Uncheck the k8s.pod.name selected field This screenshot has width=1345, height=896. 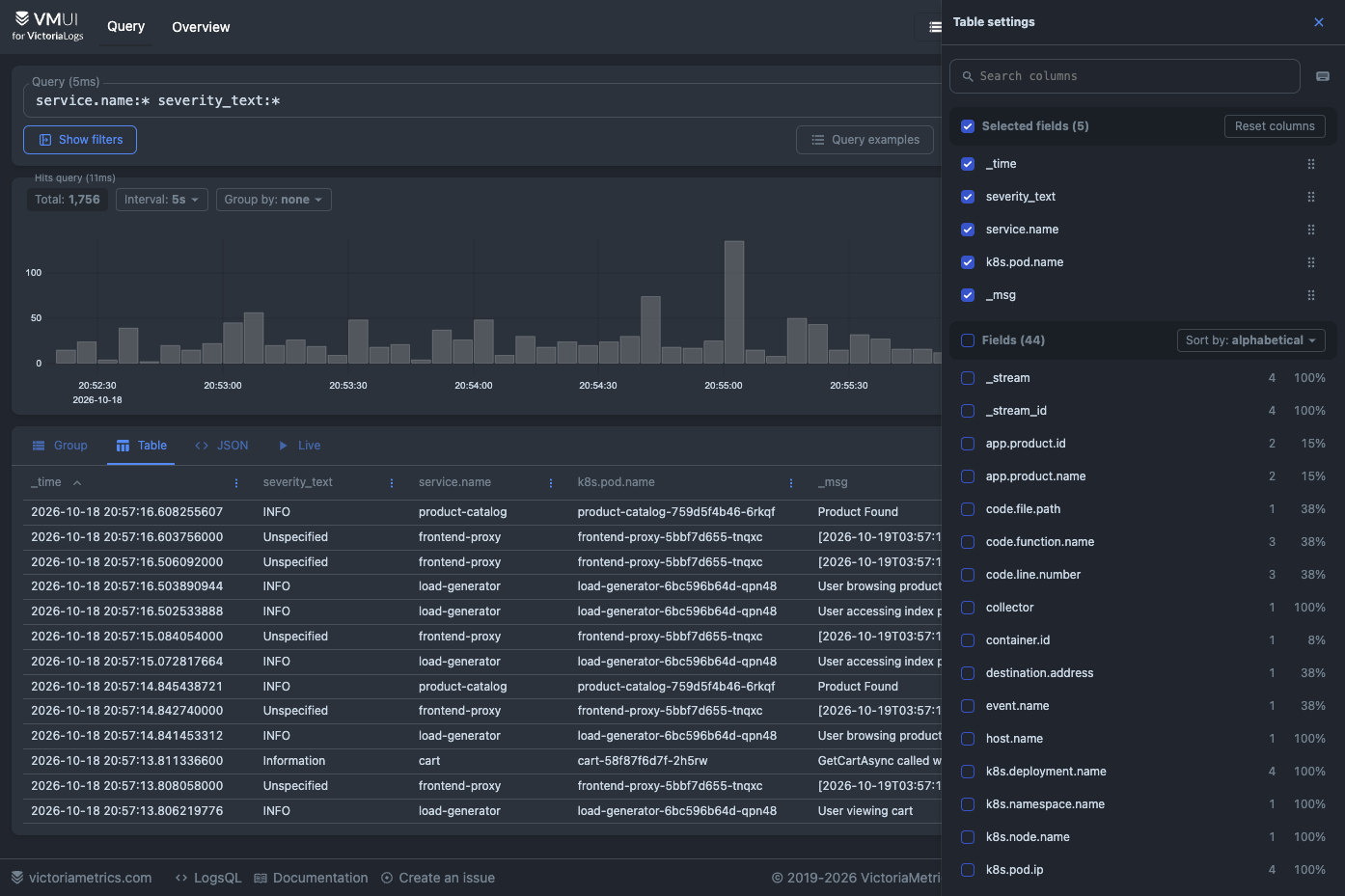point(968,262)
